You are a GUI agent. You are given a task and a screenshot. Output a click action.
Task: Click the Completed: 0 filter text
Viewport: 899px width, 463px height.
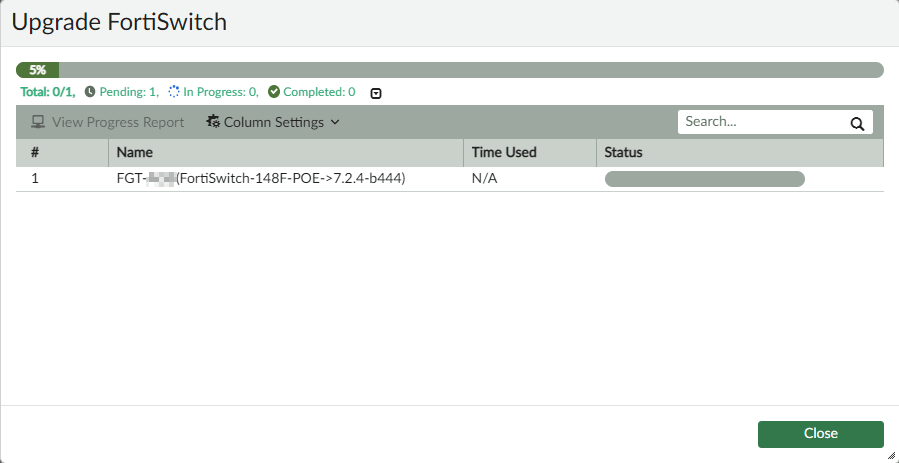click(x=319, y=92)
